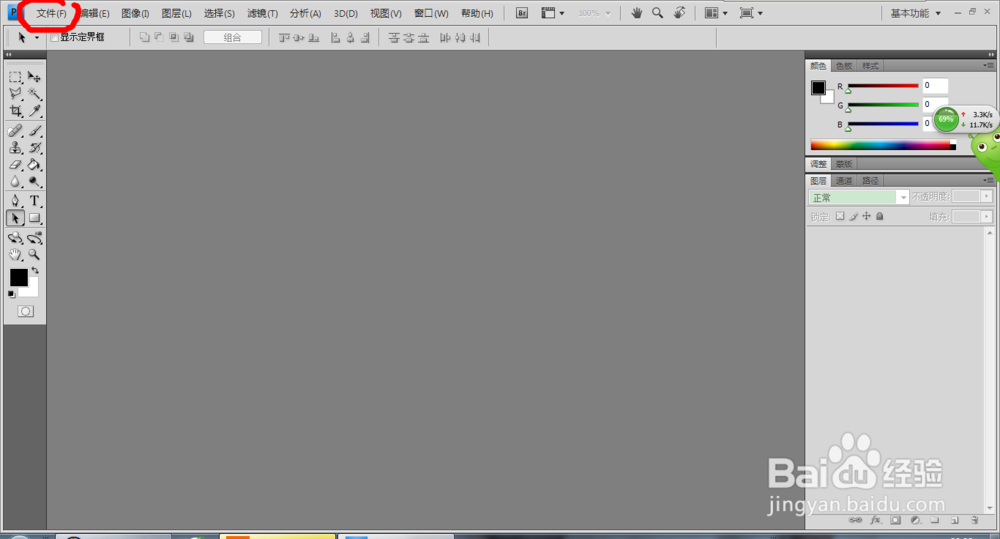Open the 填充 fill slider arrow

(987, 217)
